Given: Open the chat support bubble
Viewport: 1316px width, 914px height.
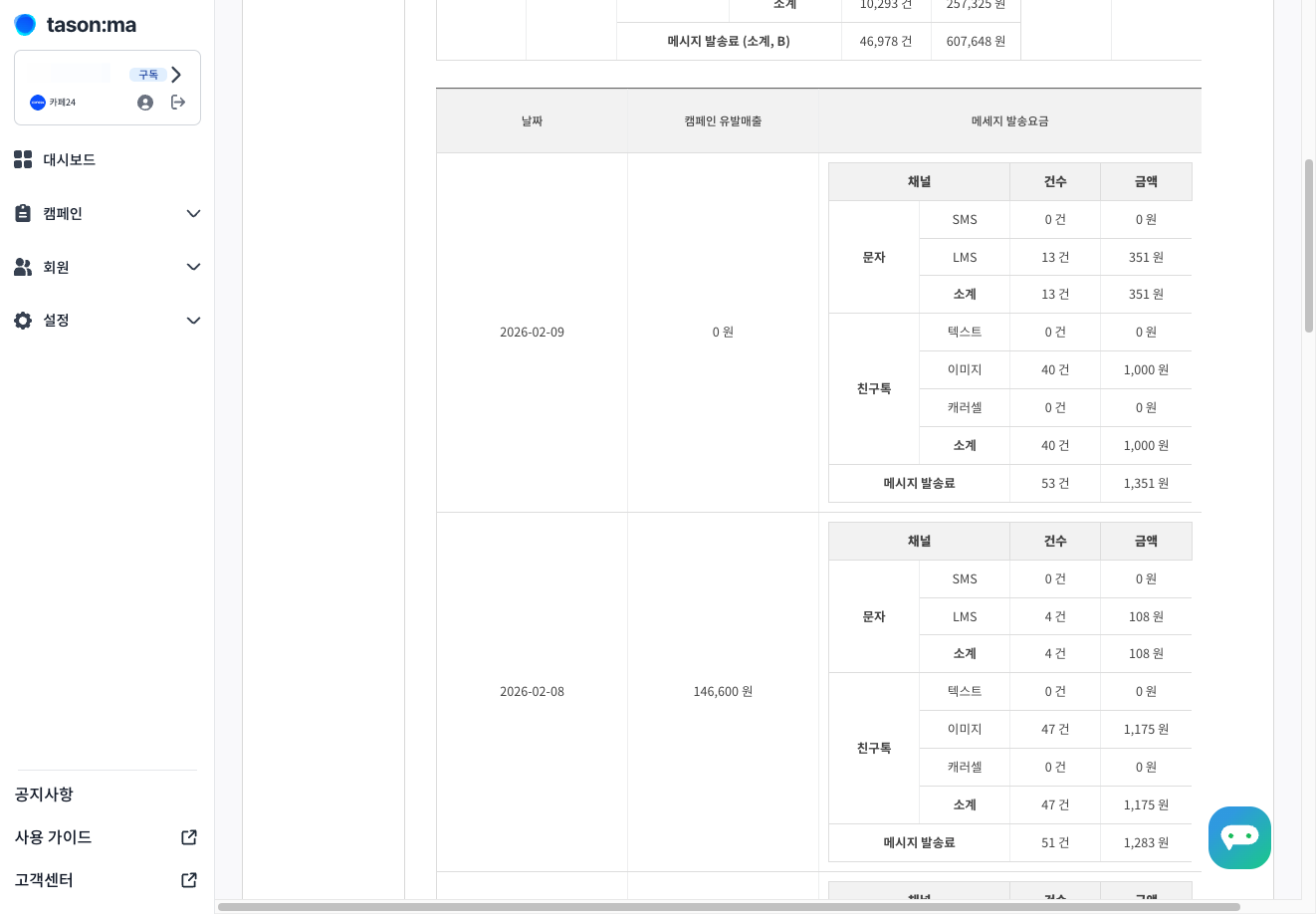Looking at the screenshot, I should pyautogui.click(x=1239, y=837).
